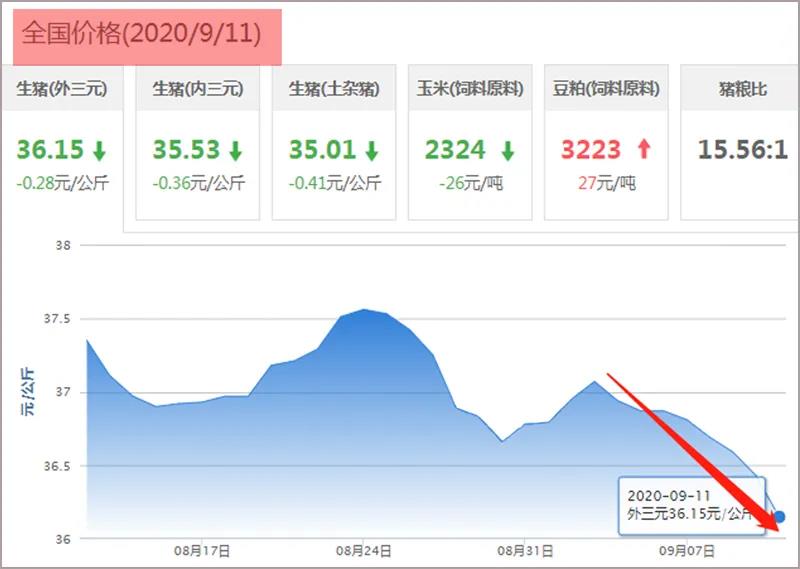Click the 08月31日 axis label
This screenshot has height=569, width=800.
tap(525, 551)
